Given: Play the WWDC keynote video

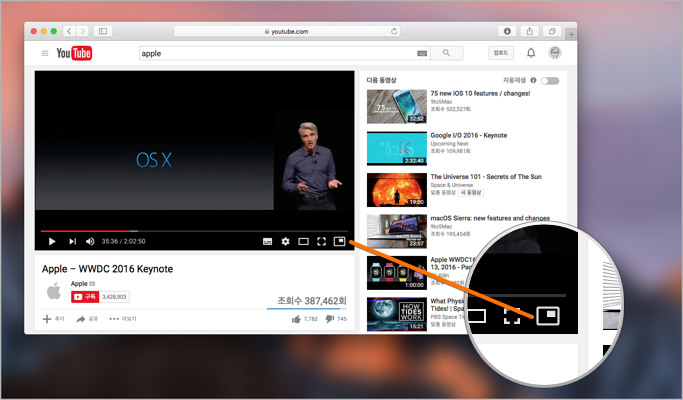Looking at the screenshot, I should [52, 241].
